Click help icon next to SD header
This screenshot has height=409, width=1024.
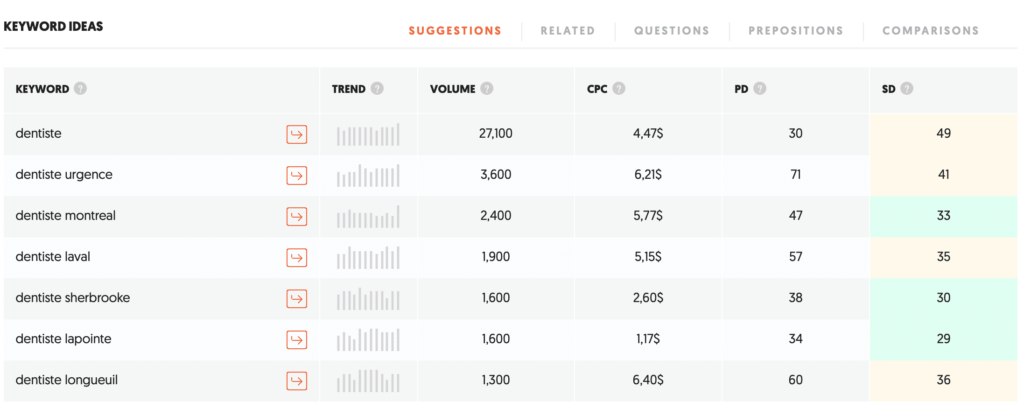click(x=907, y=89)
